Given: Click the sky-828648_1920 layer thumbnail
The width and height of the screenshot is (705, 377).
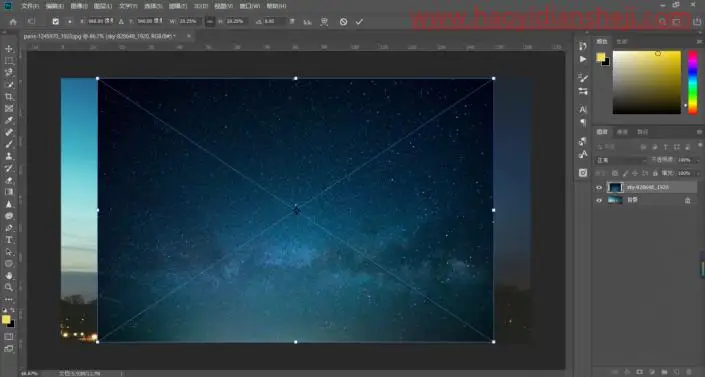Looking at the screenshot, I should 615,188.
